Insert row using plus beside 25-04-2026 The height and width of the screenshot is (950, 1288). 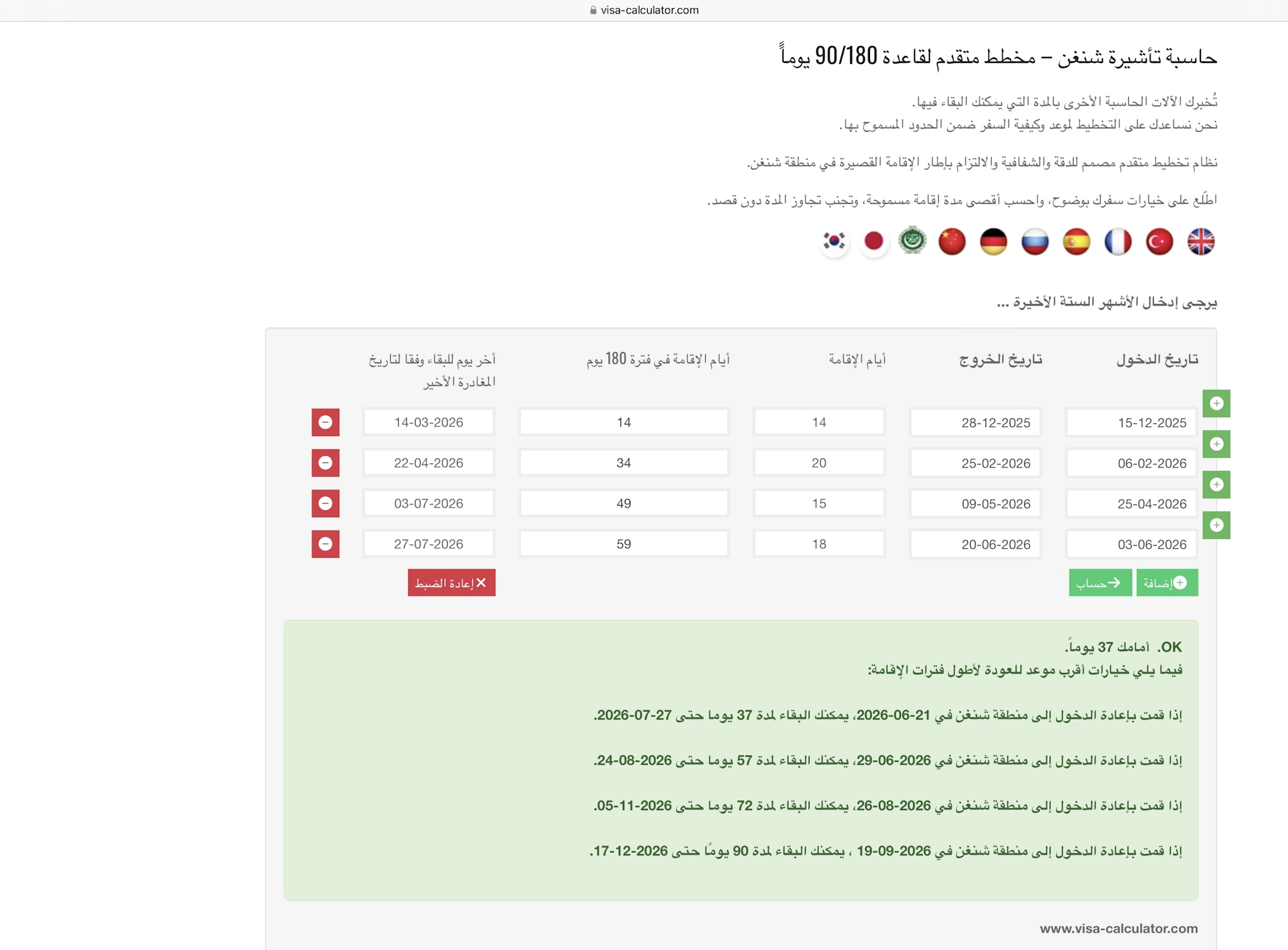tap(1216, 484)
